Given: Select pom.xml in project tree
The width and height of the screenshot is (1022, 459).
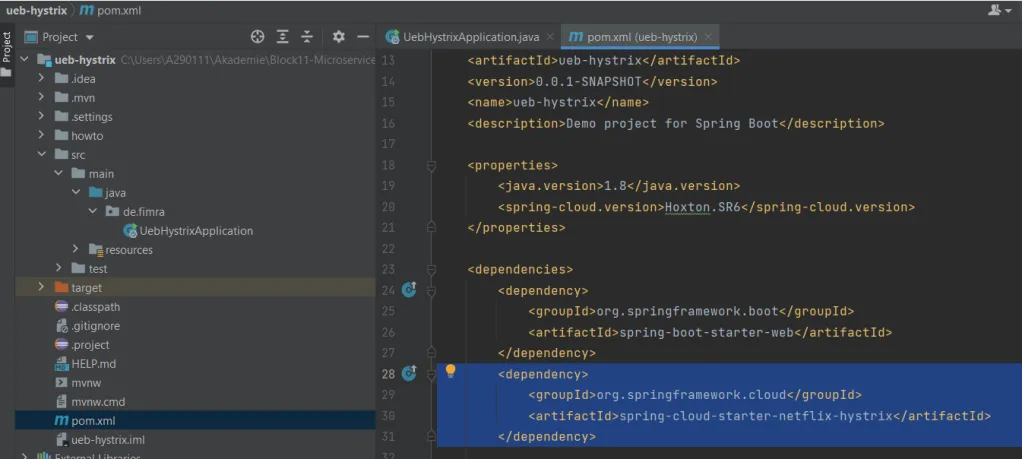Looking at the screenshot, I should (x=195, y=421).
